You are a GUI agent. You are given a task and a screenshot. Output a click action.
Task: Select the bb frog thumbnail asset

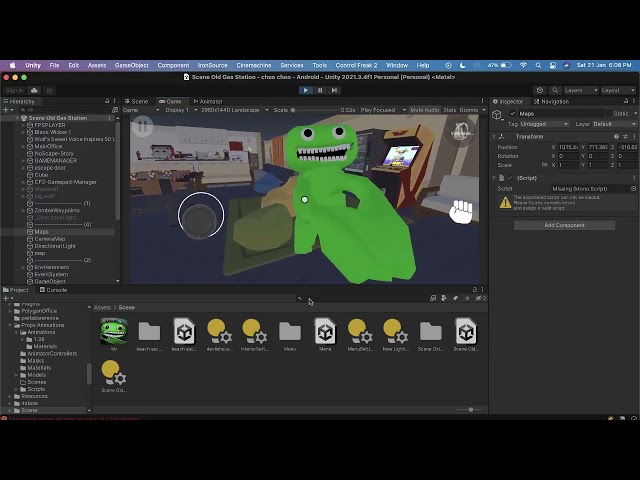(x=114, y=331)
